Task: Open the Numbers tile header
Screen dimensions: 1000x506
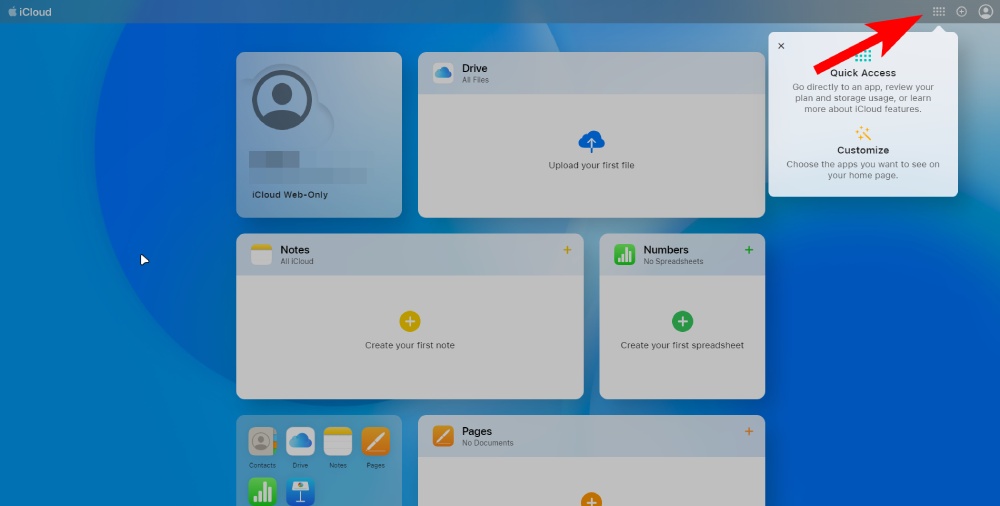Action: click(x=665, y=254)
